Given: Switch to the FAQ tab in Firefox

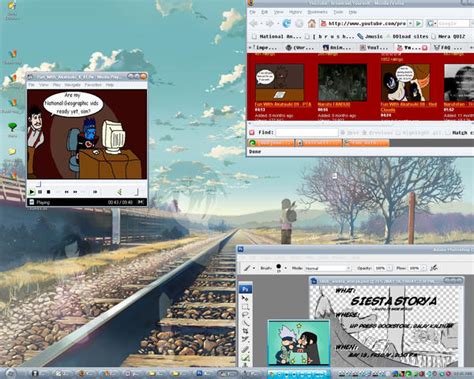Looking at the screenshot, I should (x=449, y=48).
